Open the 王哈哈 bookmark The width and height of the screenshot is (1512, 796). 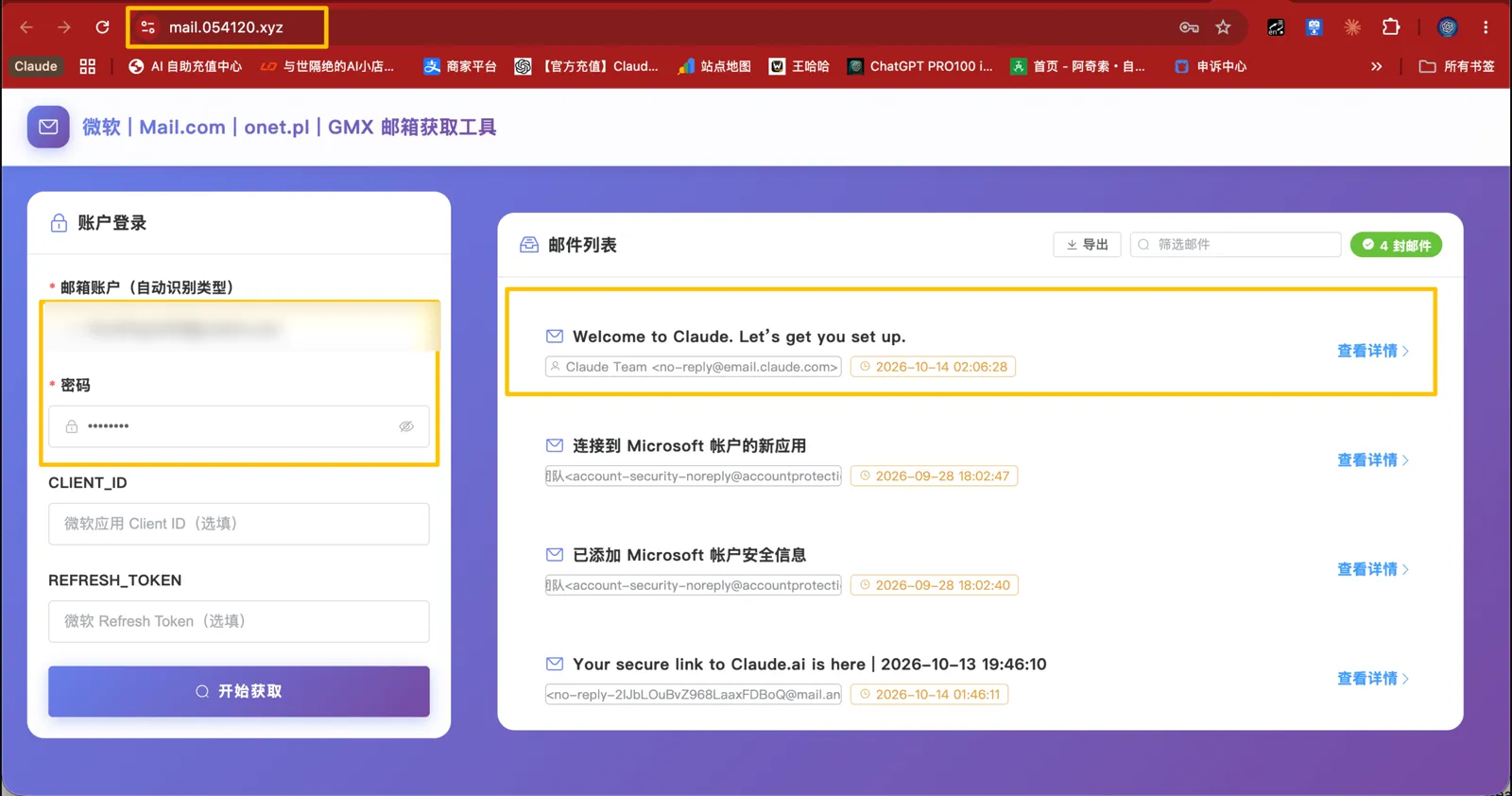click(799, 66)
